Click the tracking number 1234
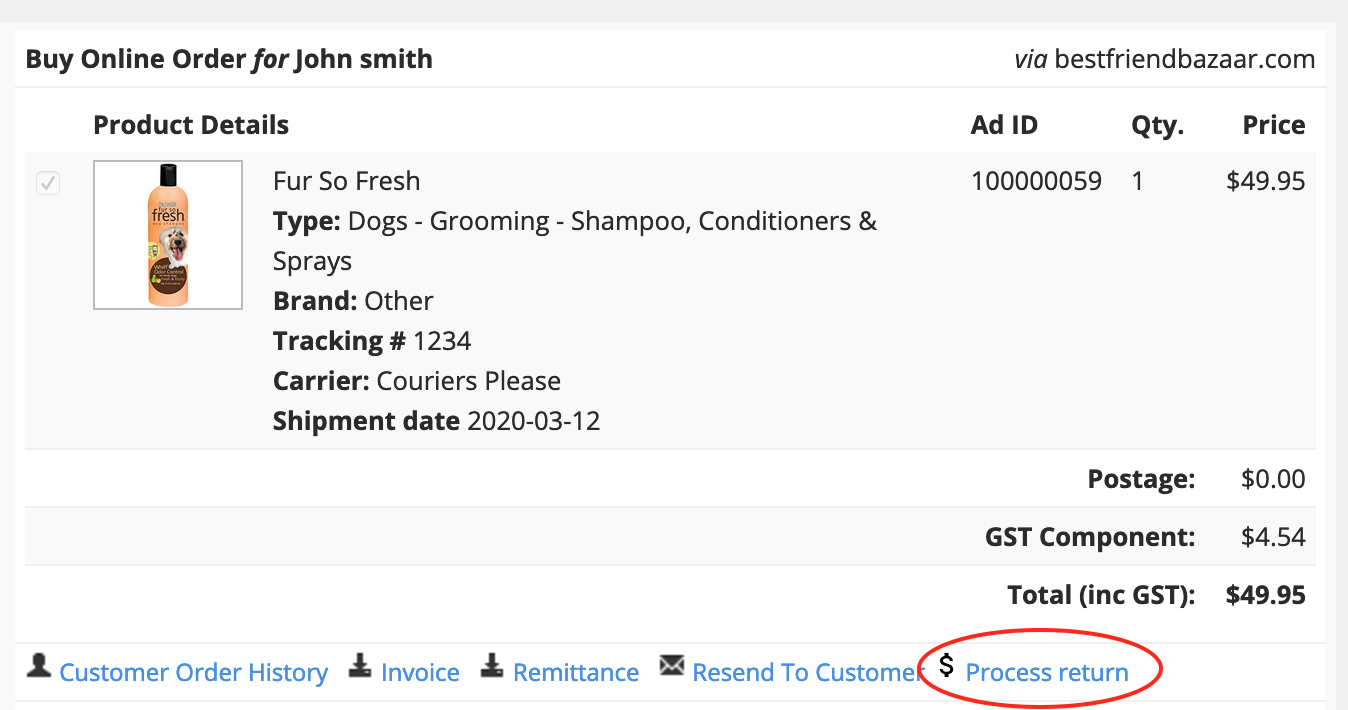 442,341
